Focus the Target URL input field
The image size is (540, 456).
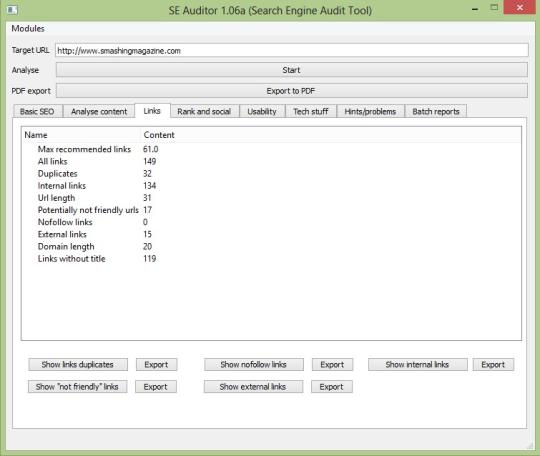pos(292,50)
